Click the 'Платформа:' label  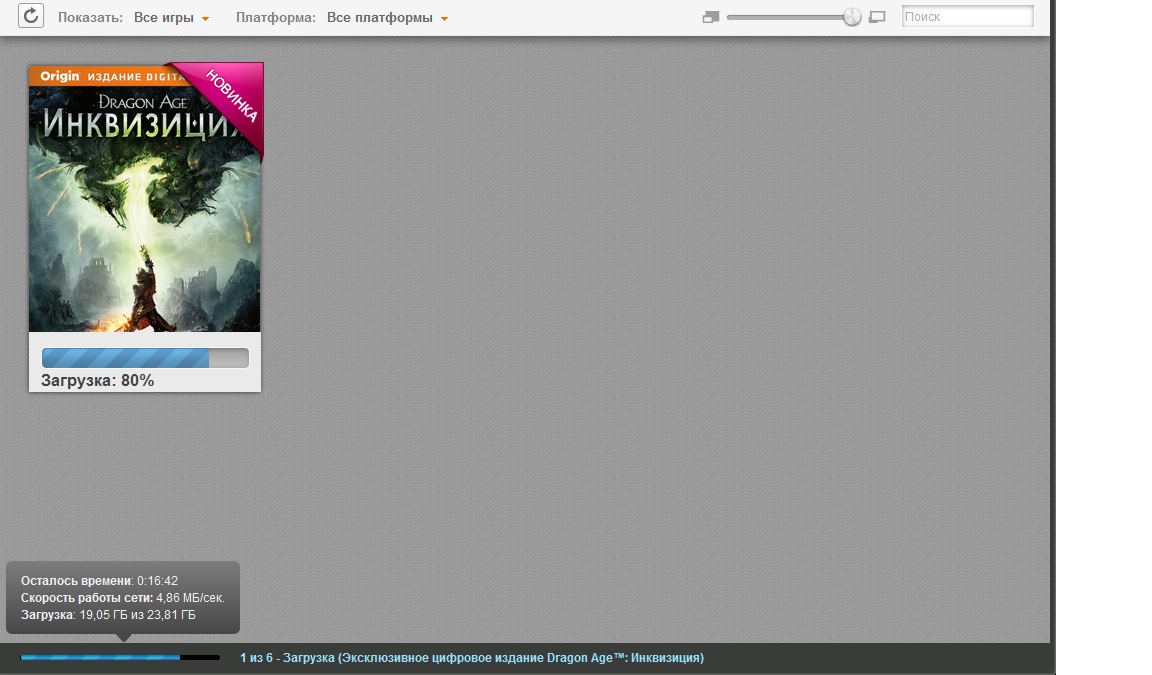pos(276,18)
